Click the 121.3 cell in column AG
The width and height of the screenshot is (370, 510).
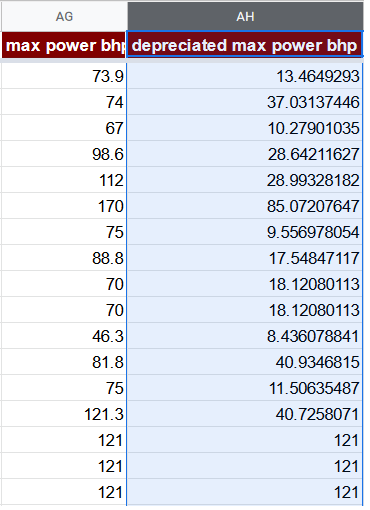(63, 414)
